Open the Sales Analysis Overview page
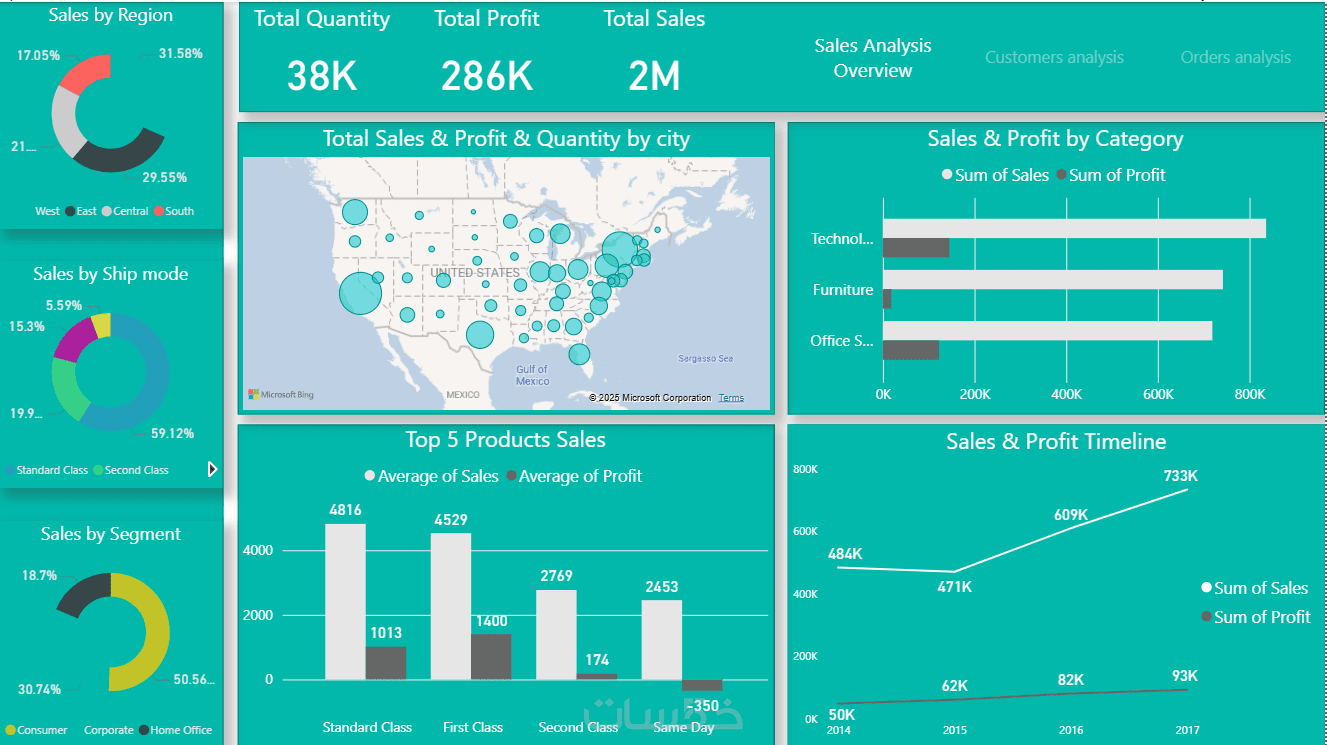 coord(872,58)
